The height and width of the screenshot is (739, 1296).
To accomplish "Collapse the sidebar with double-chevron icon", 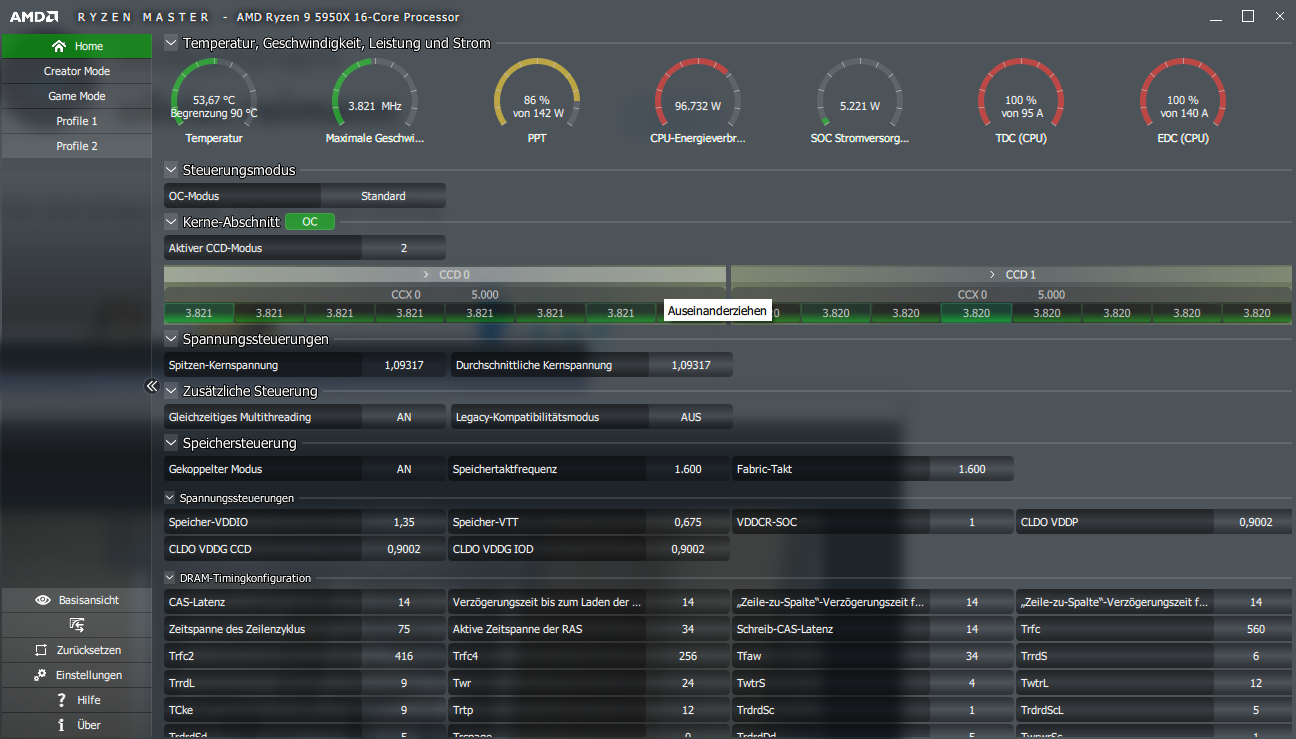I will coord(152,386).
